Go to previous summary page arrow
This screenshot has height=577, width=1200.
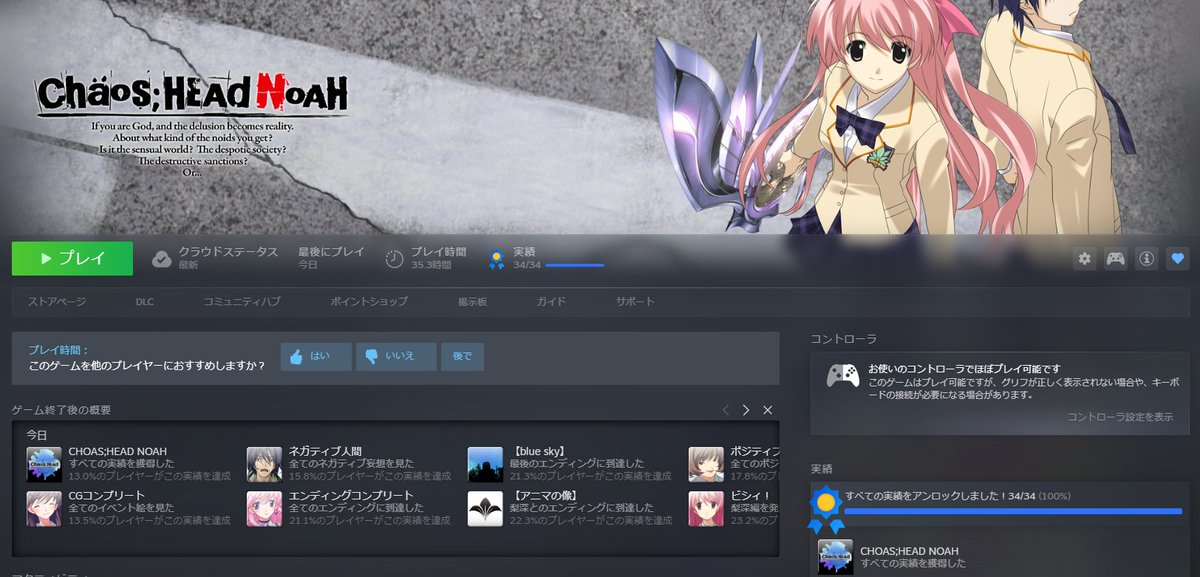(x=726, y=410)
